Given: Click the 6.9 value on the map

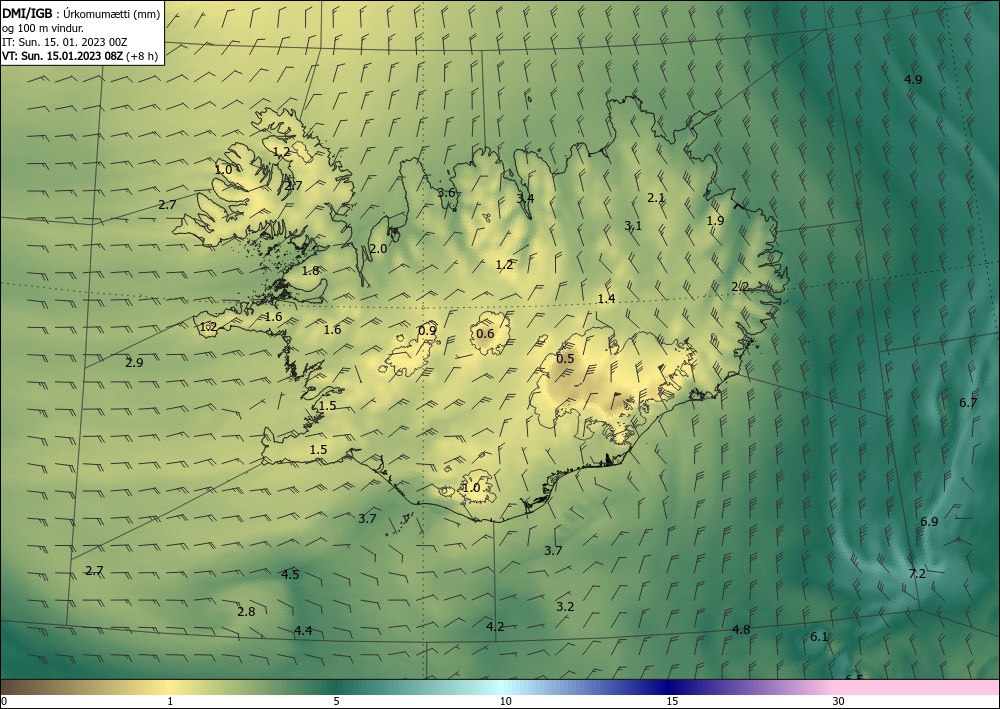Looking at the screenshot, I should (929, 521).
